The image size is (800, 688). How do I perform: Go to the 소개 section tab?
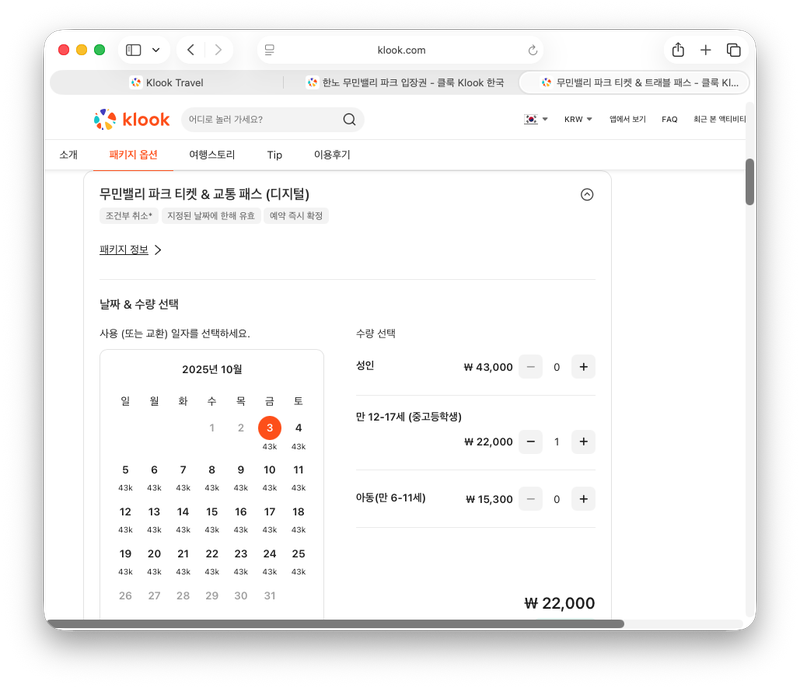68,155
